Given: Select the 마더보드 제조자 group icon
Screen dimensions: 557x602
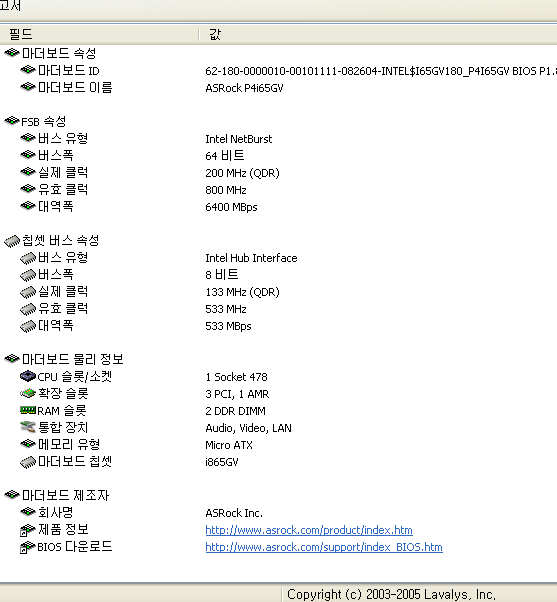Looking at the screenshot, I should 12,495.
